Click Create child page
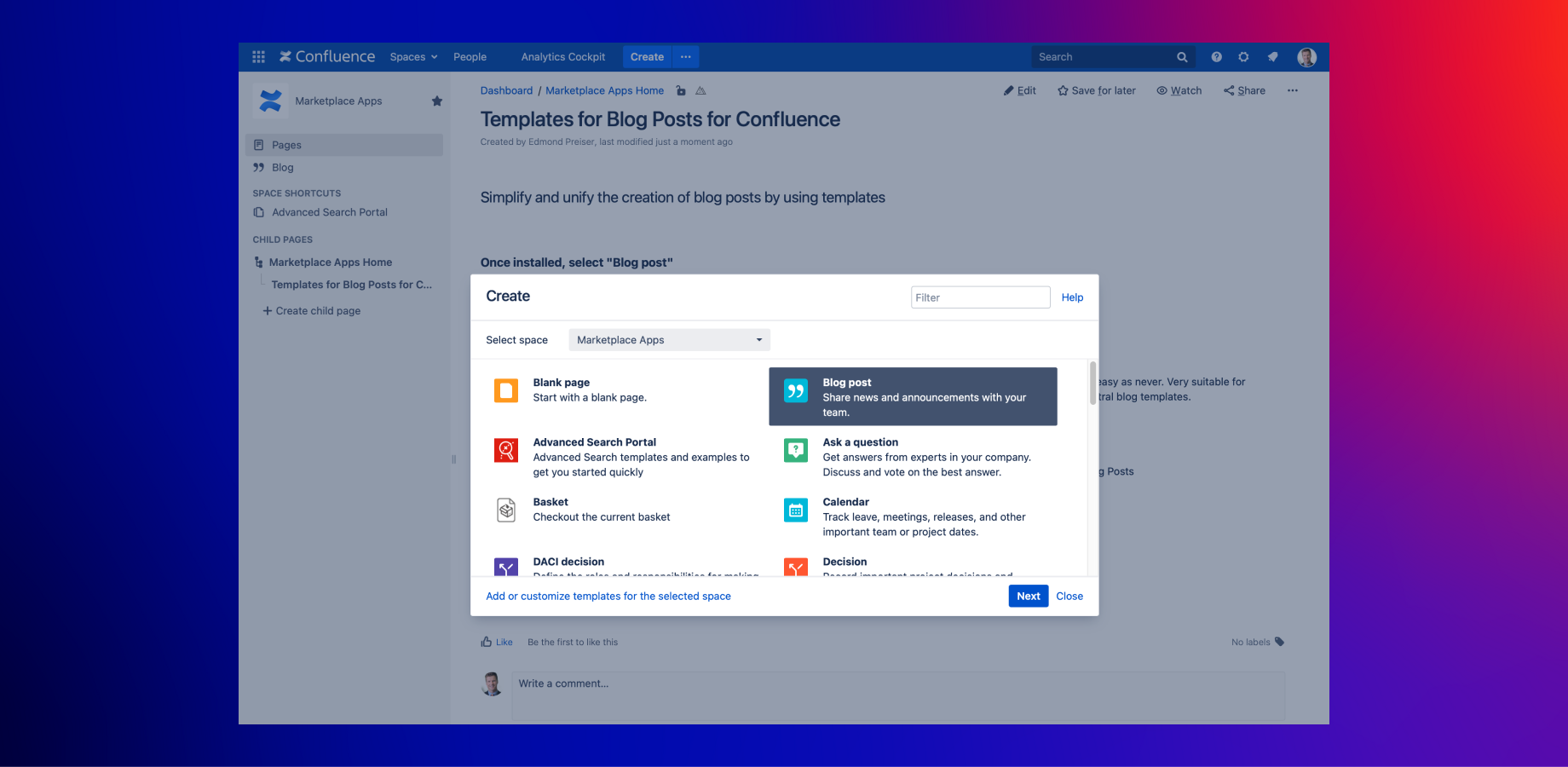Screen dimensions: 1568x767 312,311
